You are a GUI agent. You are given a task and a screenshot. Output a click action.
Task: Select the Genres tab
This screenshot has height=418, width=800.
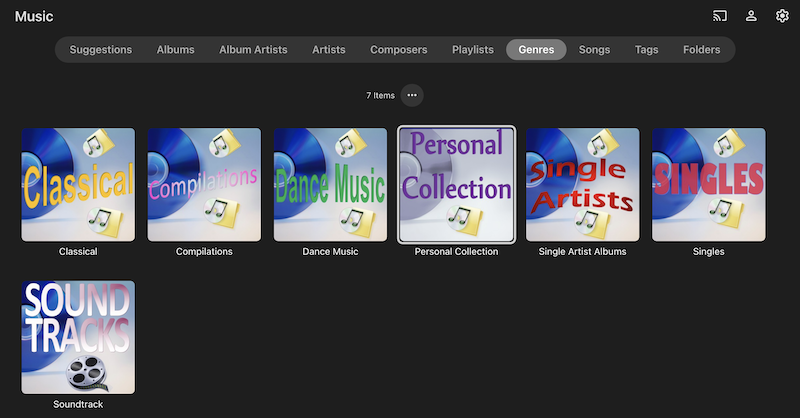(536, 50)
